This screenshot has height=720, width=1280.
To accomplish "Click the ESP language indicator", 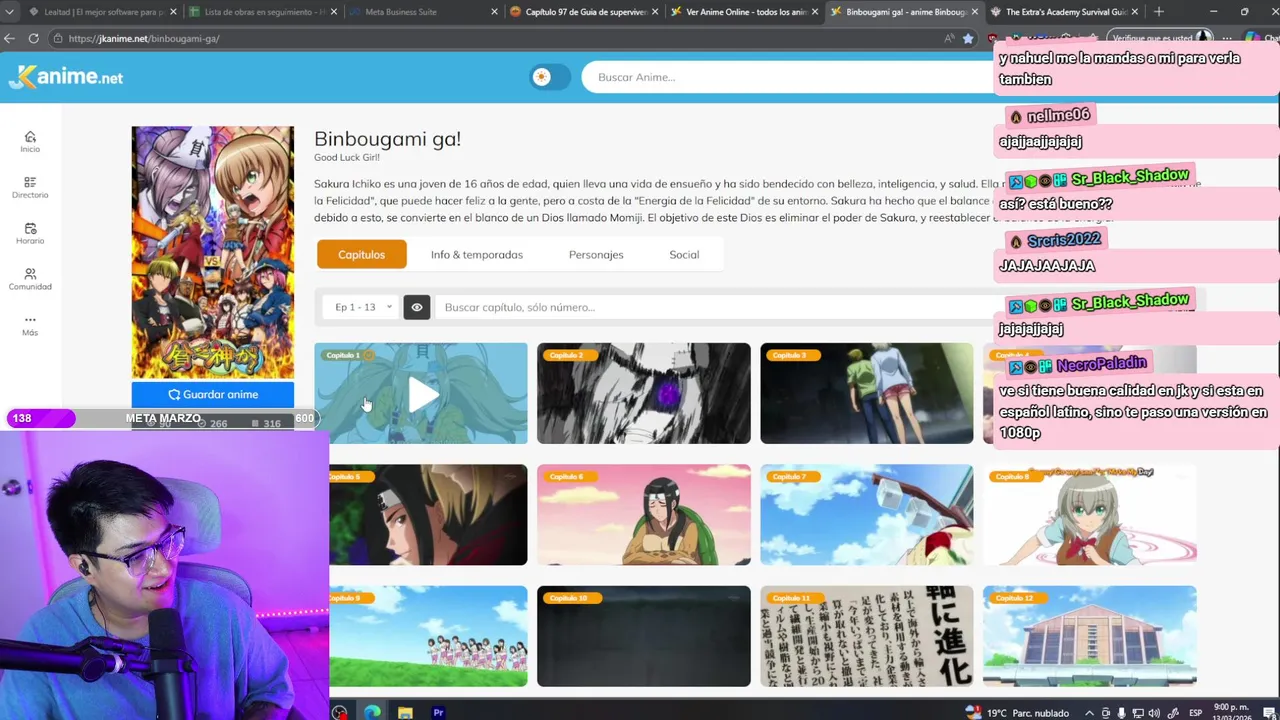I will pyautogui.click(x=1195, y=712).
